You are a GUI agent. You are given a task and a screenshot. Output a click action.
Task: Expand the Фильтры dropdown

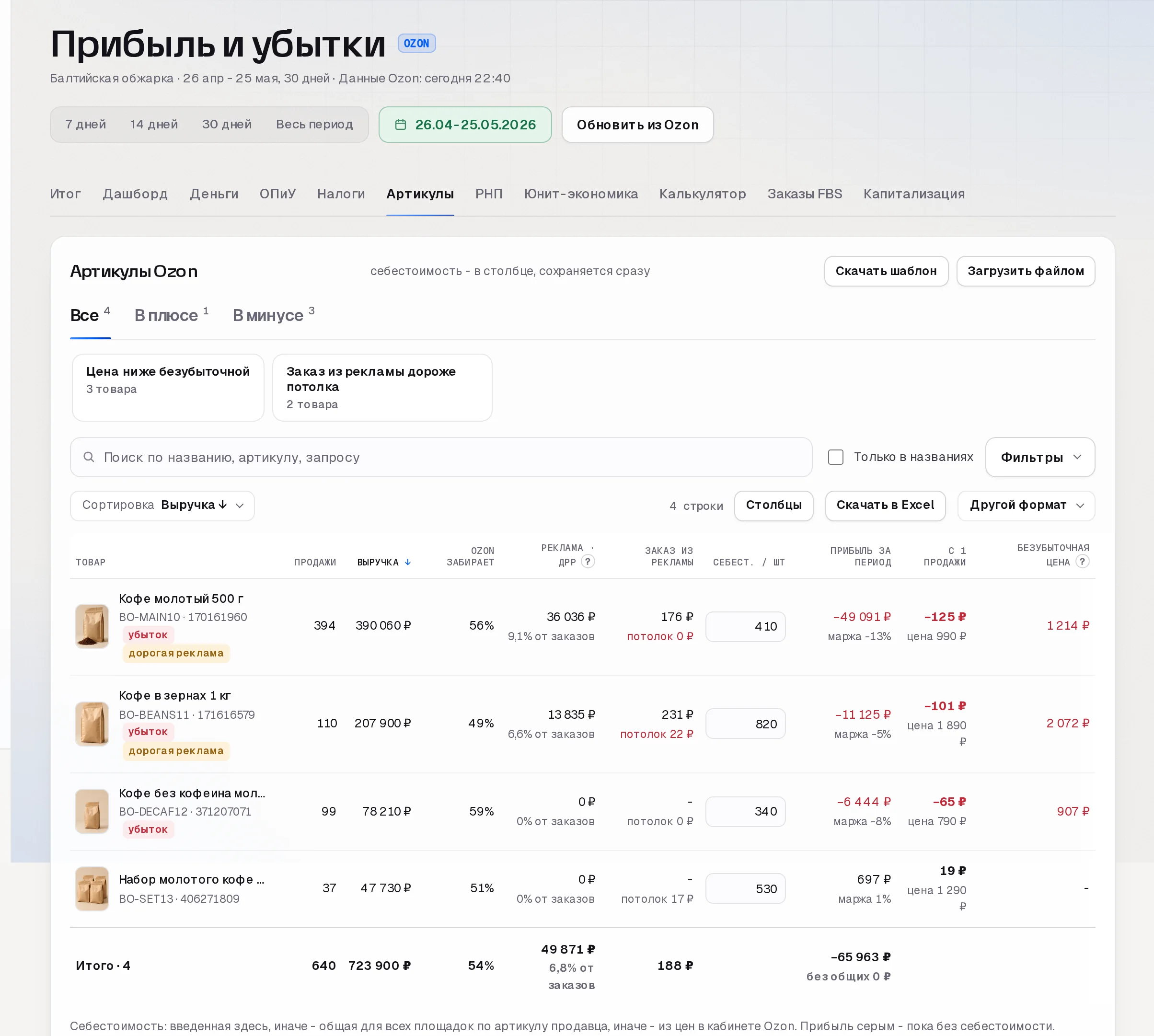coord(1039,457)
